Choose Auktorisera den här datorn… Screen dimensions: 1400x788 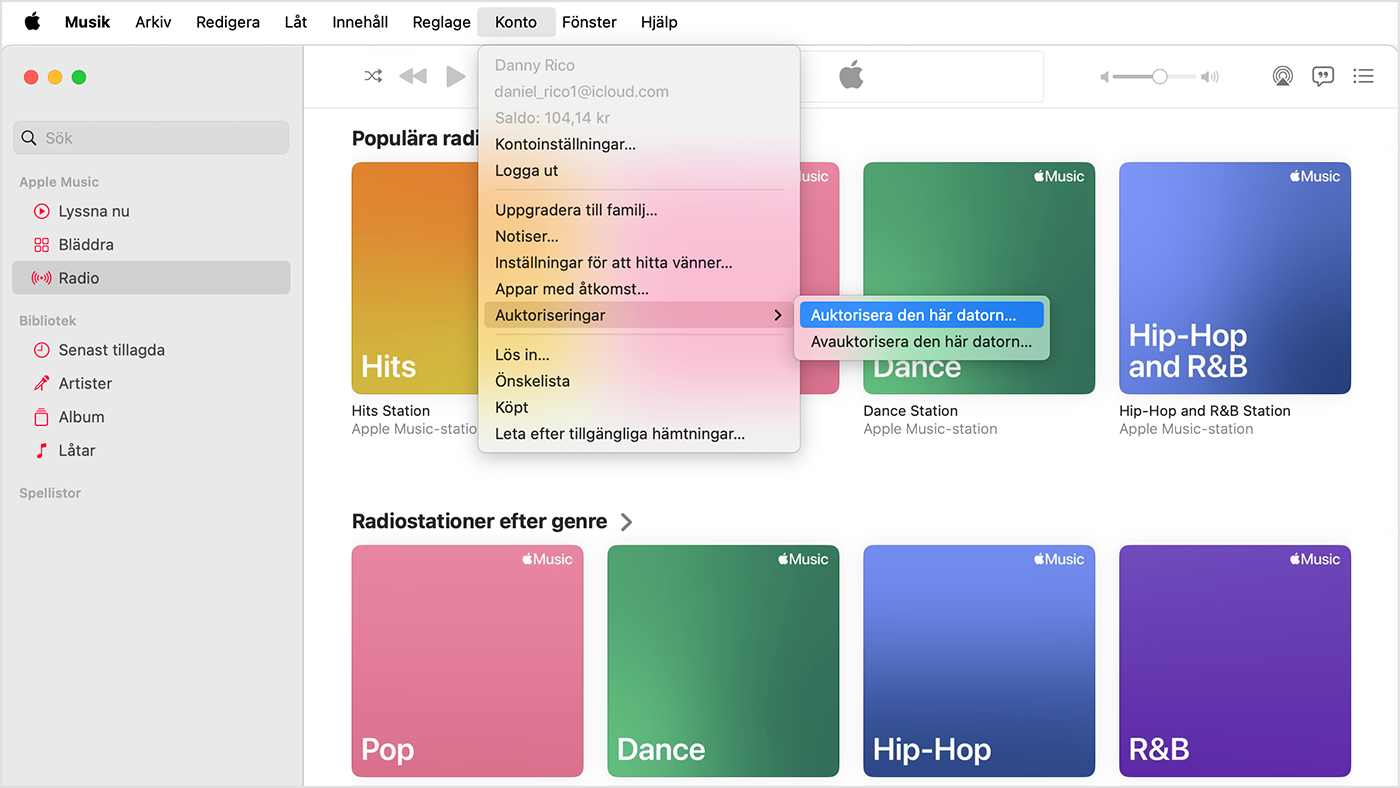(921, 315)
